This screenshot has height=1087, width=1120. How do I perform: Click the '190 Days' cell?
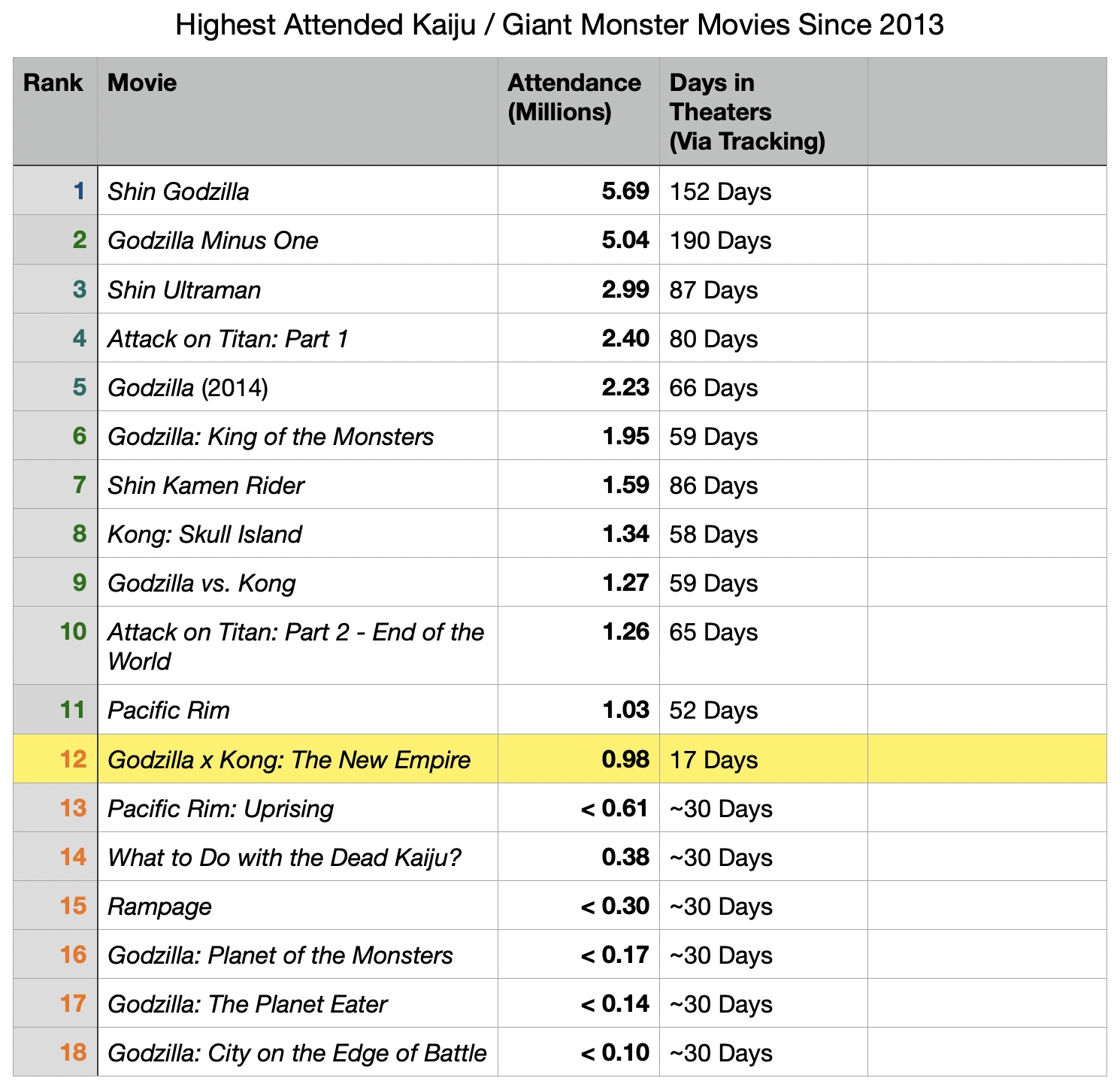(764, 240)
